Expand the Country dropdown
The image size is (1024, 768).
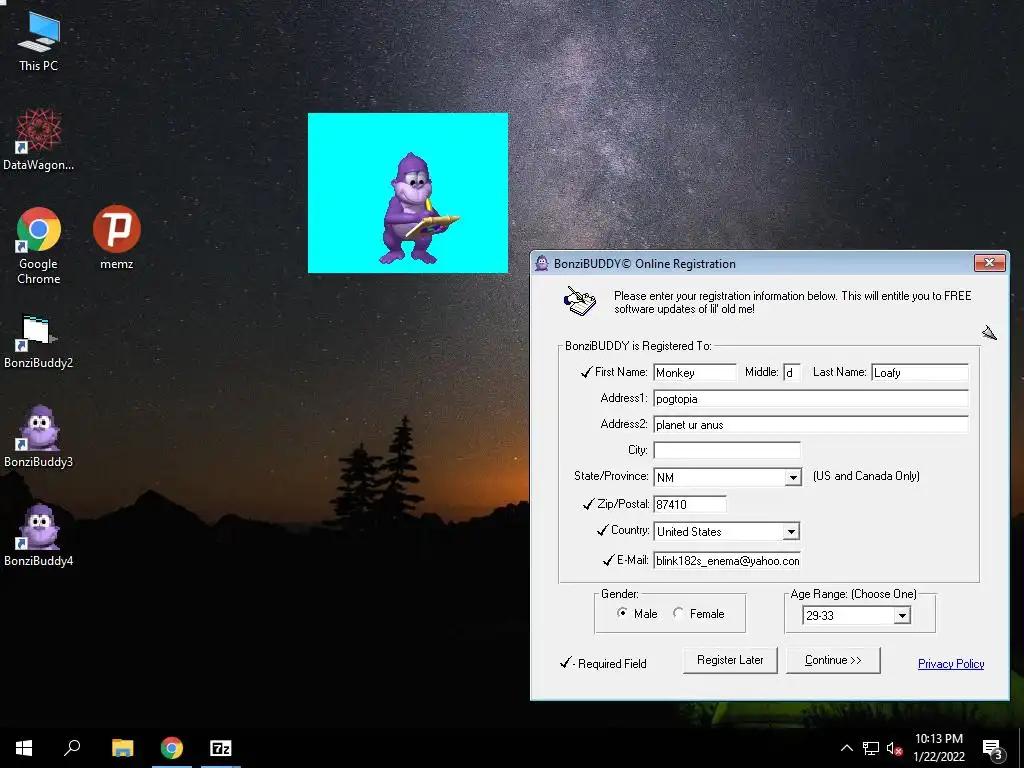click(791, 532)
